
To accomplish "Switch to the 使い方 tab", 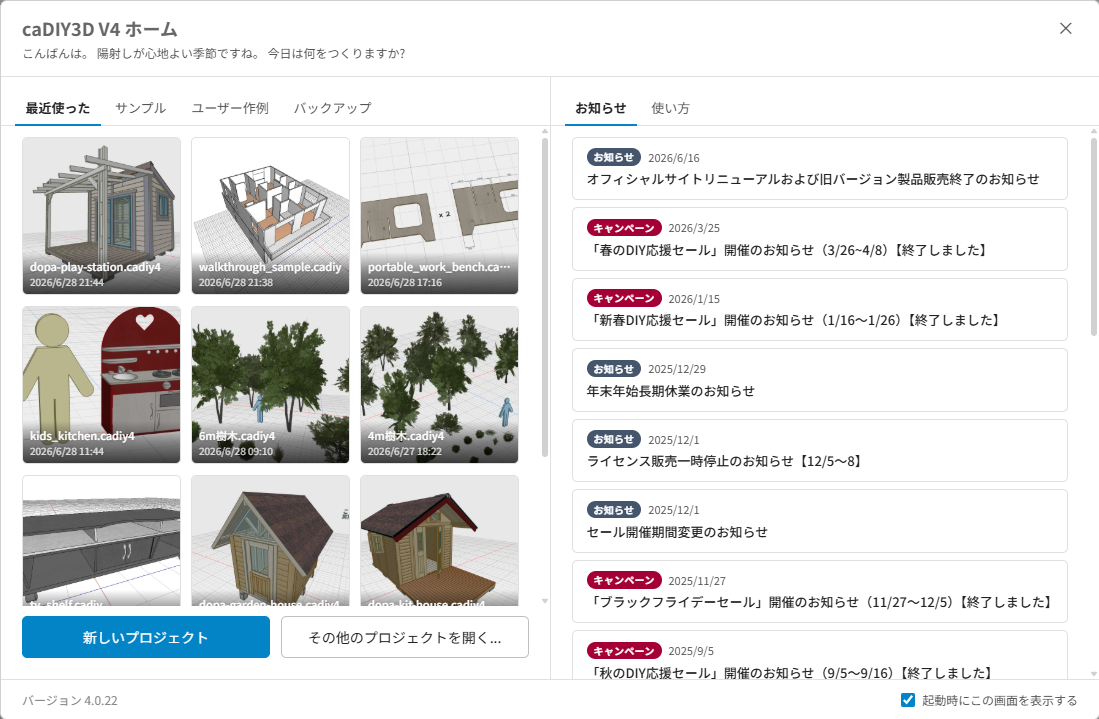I will pyautogui.click(x=671, y=108).
